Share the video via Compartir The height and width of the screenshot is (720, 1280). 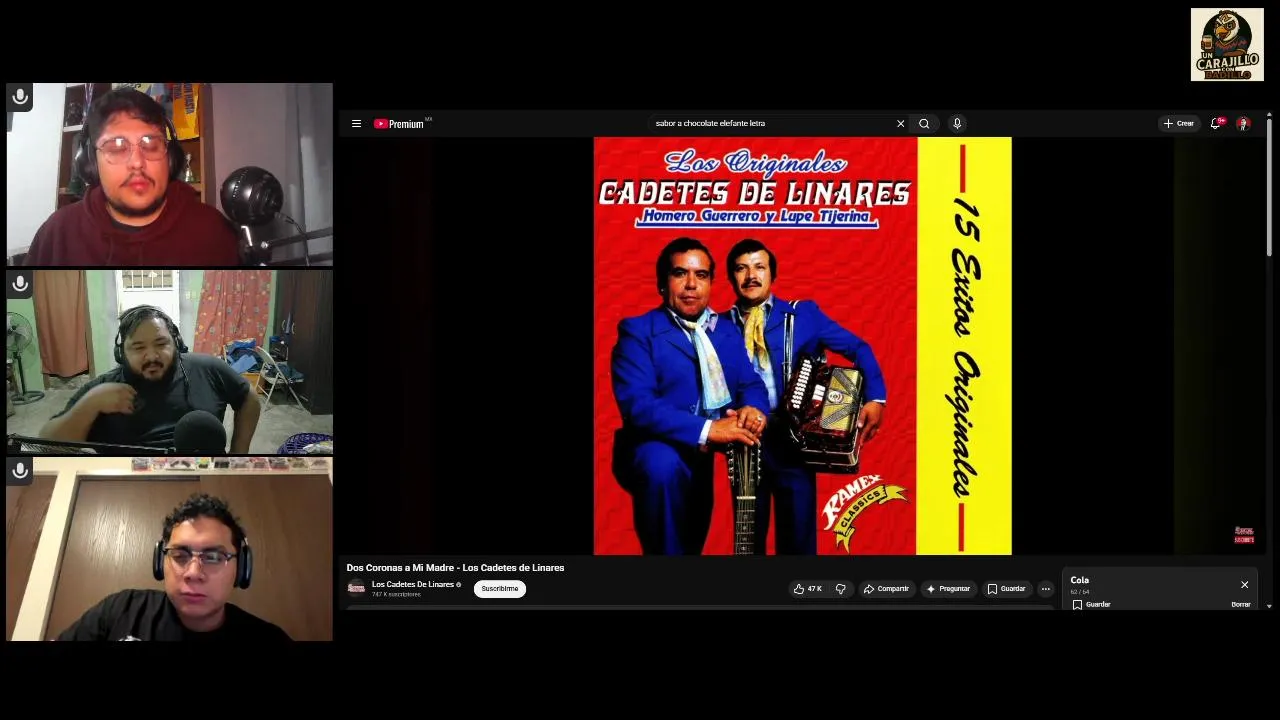(x=886, y=589)
